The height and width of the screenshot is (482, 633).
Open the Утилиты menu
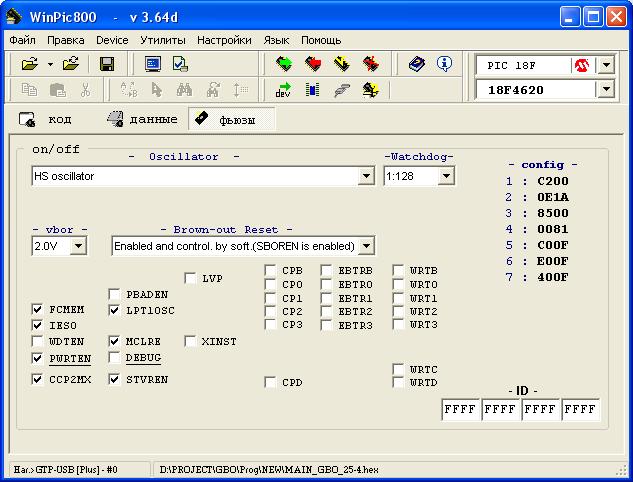click(x=163, y=40)
